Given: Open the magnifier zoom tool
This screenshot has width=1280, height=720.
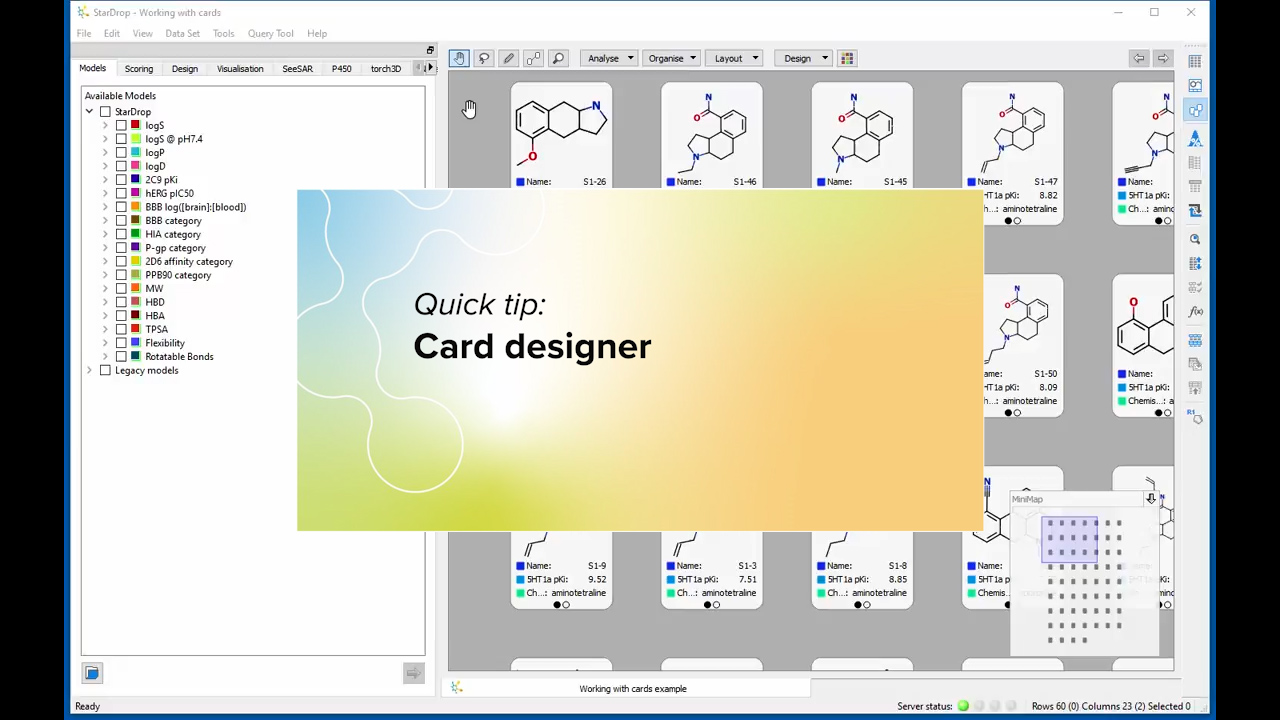Looking at the screenshot, I should 558,57.
